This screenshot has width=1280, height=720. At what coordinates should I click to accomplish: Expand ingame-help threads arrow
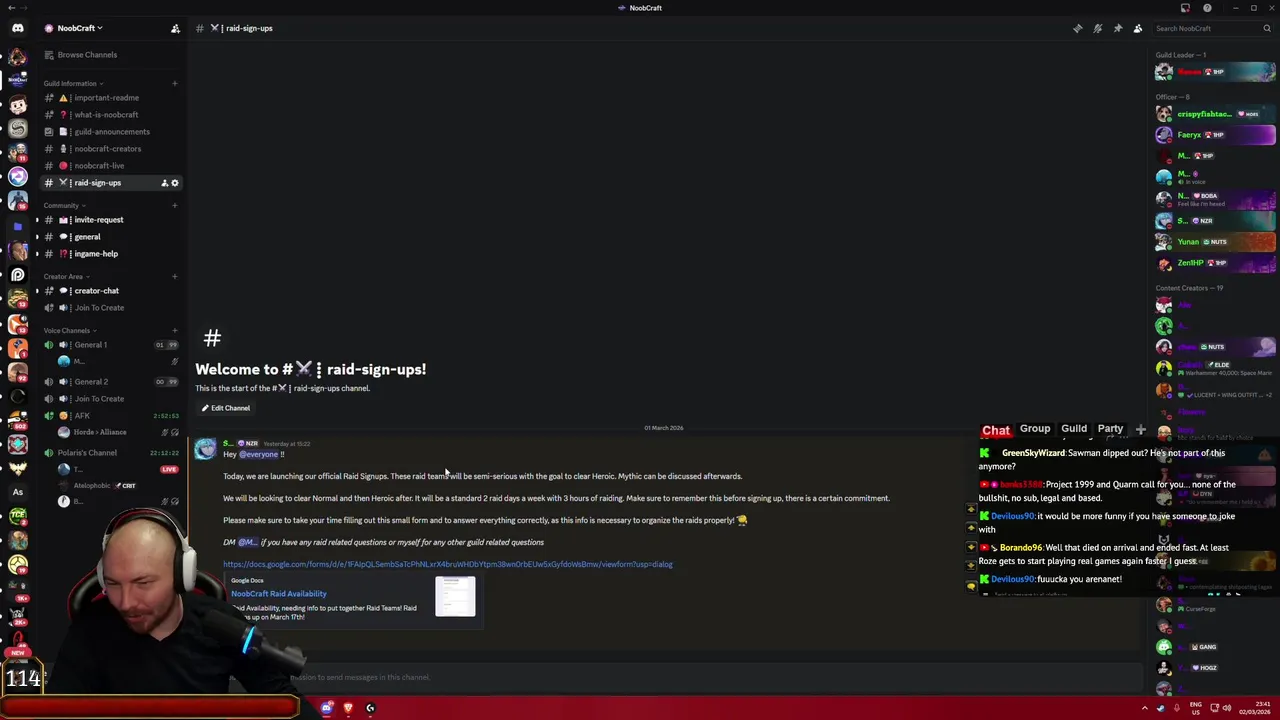coord(37,254)
